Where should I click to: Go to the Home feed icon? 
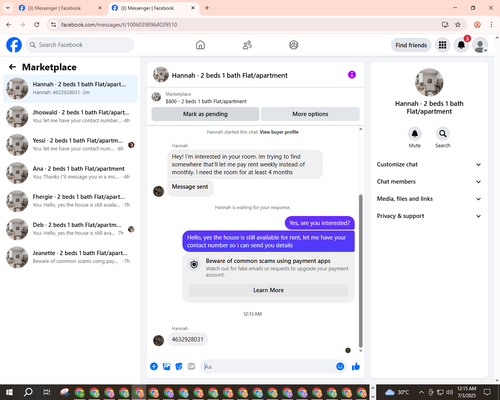pyautogui.click(x=200, y=45)
